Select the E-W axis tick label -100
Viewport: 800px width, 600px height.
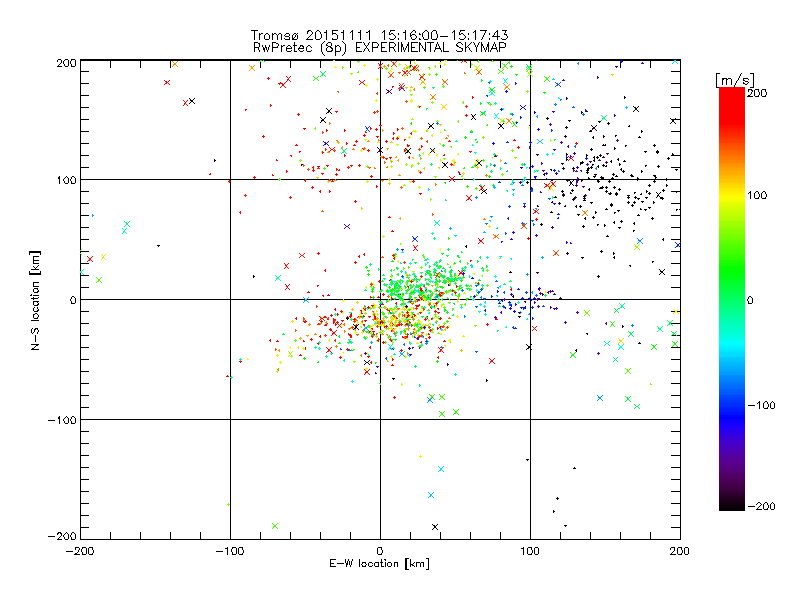pyautogui.click(x=230, y=552)
